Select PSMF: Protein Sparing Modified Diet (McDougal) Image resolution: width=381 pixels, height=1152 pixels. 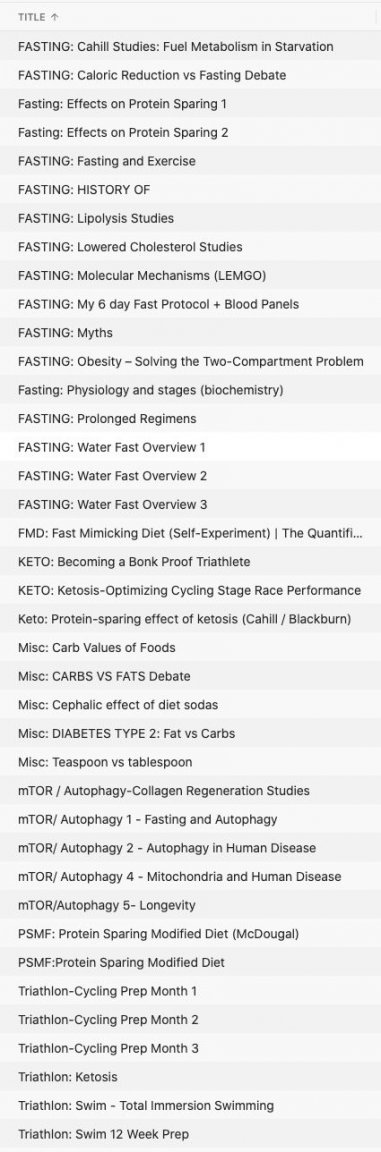coord(190,934)
